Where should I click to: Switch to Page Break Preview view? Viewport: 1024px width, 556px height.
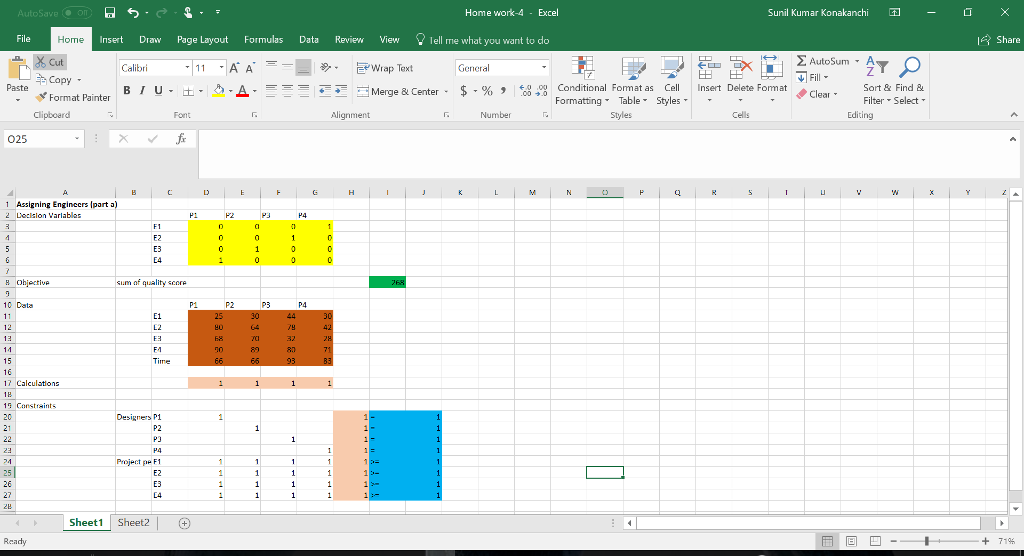click(x=876, y=541)
